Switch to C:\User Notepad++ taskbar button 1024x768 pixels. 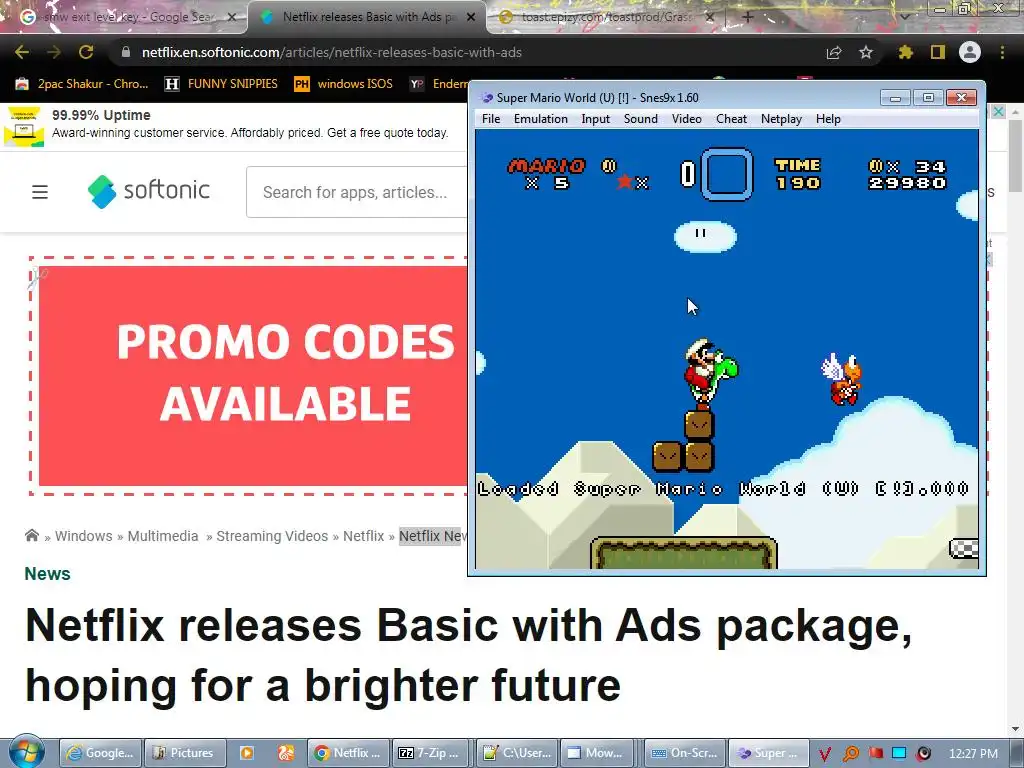click(x=517, y=753)
